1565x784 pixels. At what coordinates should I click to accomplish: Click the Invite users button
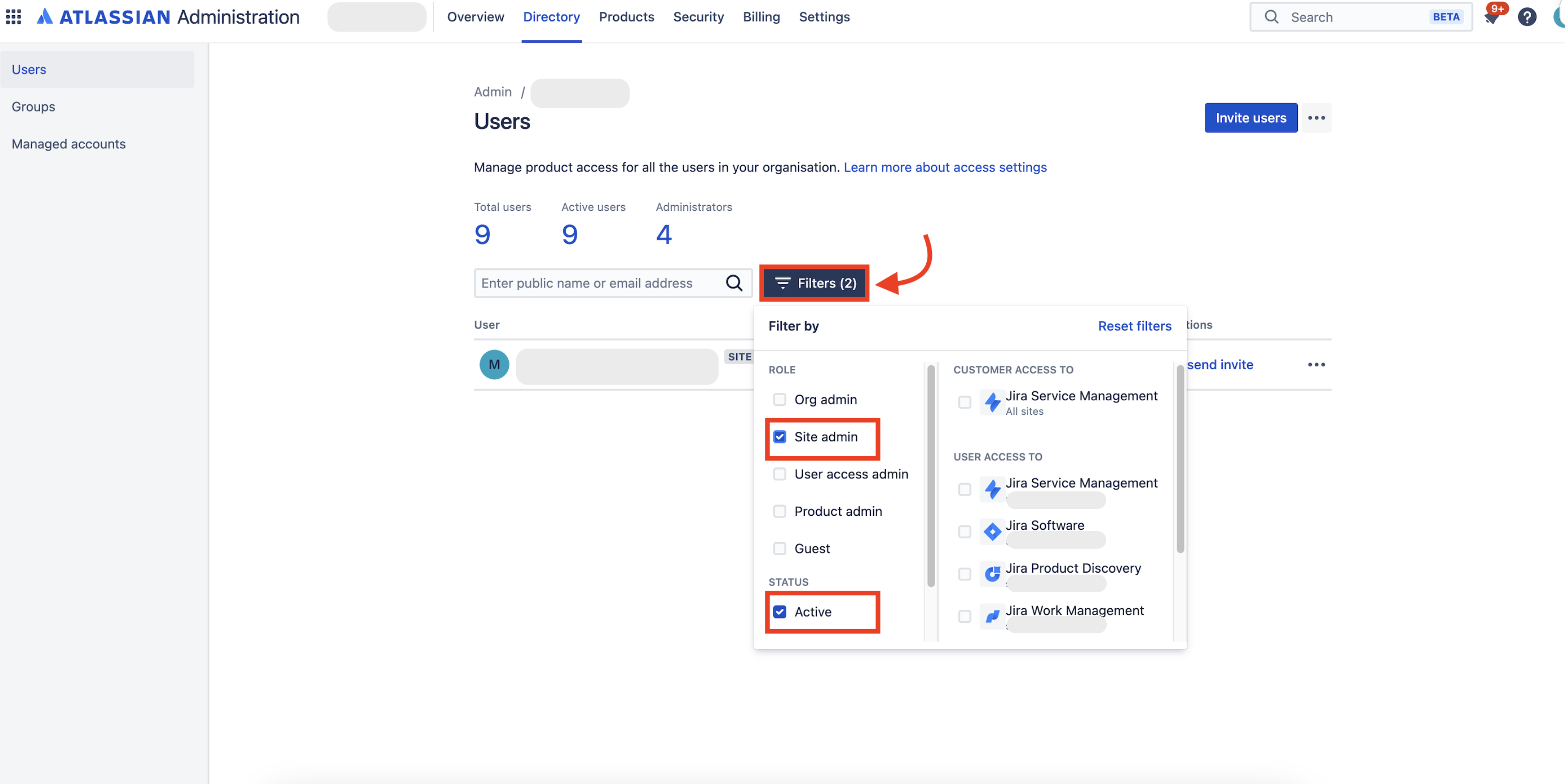(1251, 118)
